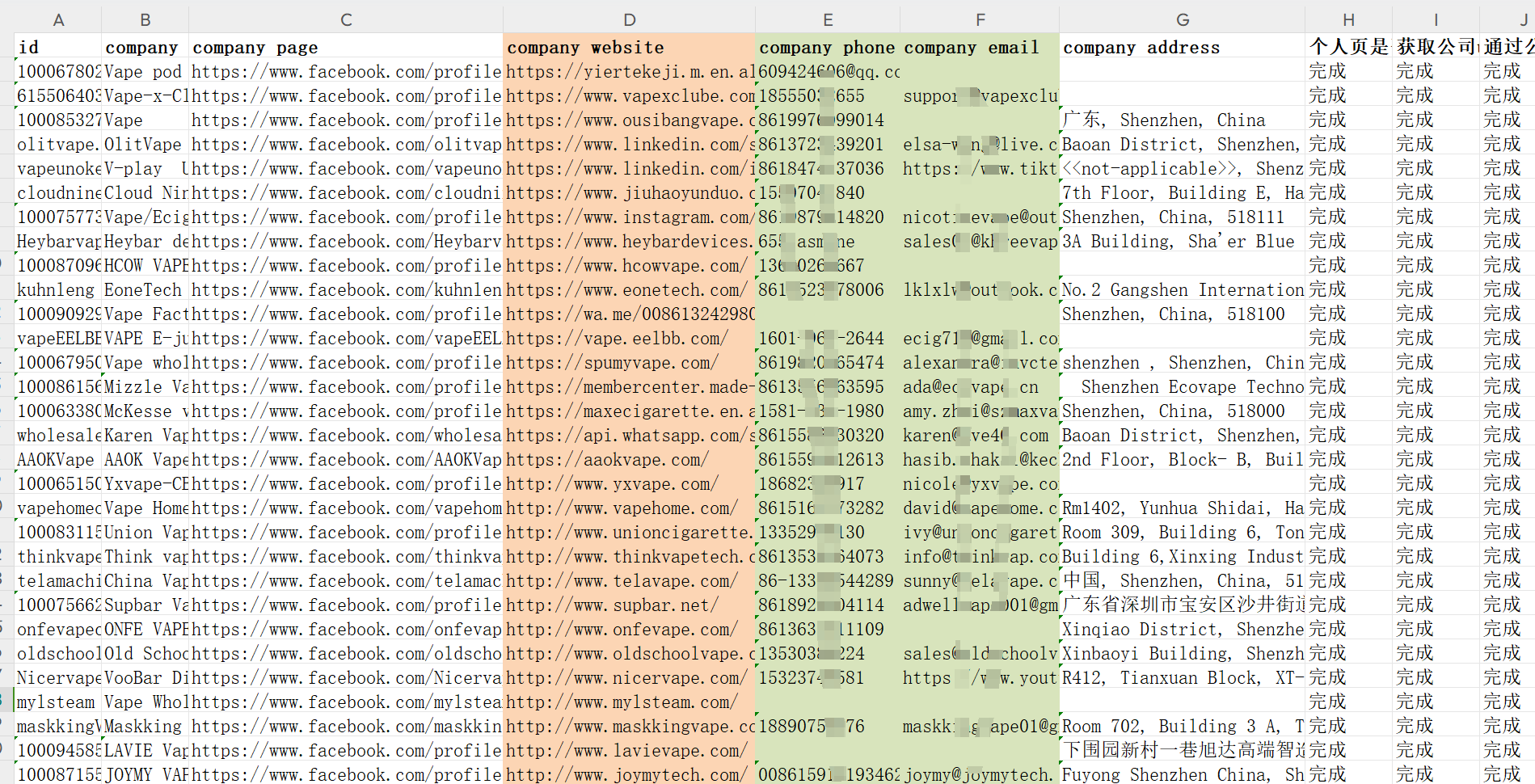Click the 'id' header cell
Screen dimensions: 1535x784
click(58, 47)
